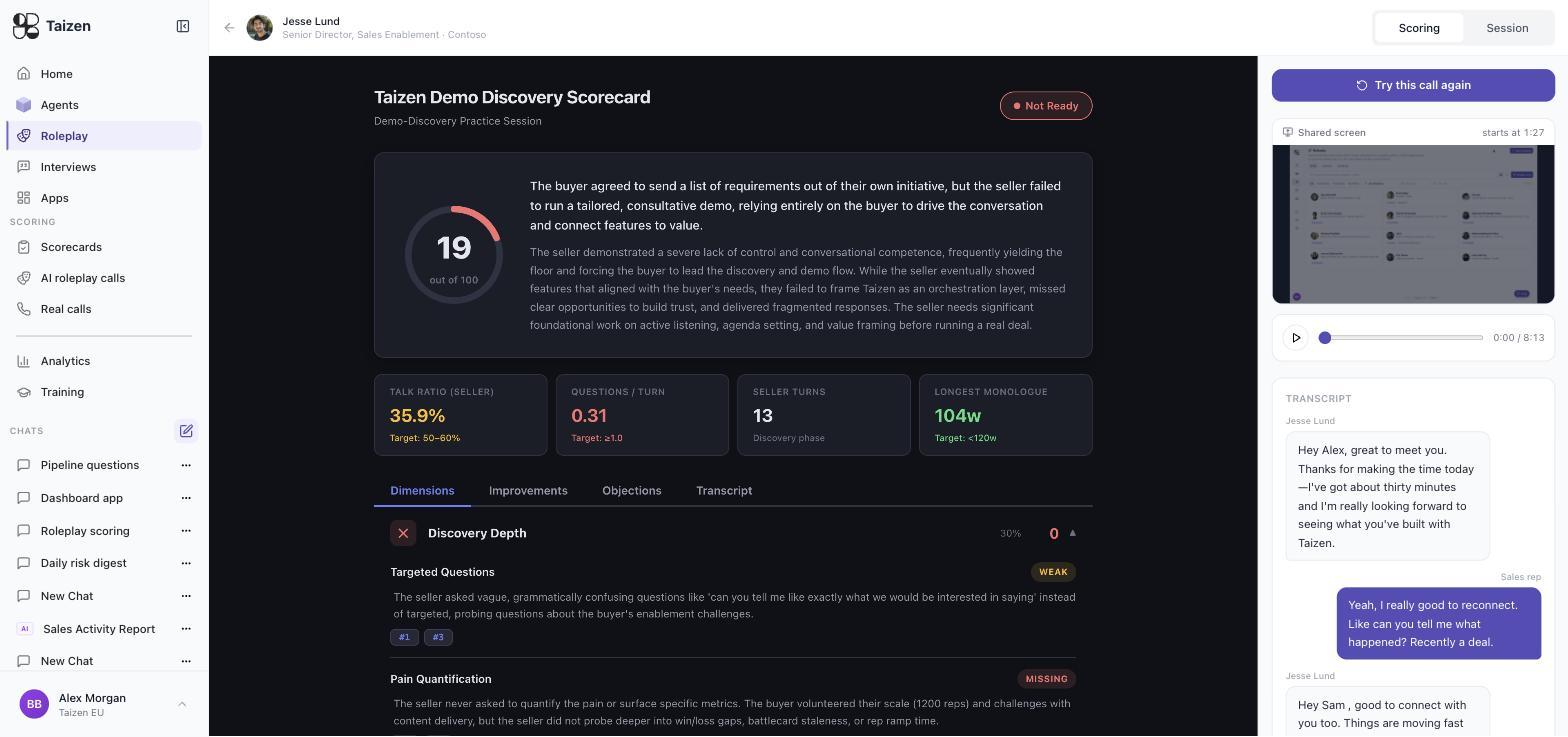Open Jesse Lund's avatar photo

(260, 28)
